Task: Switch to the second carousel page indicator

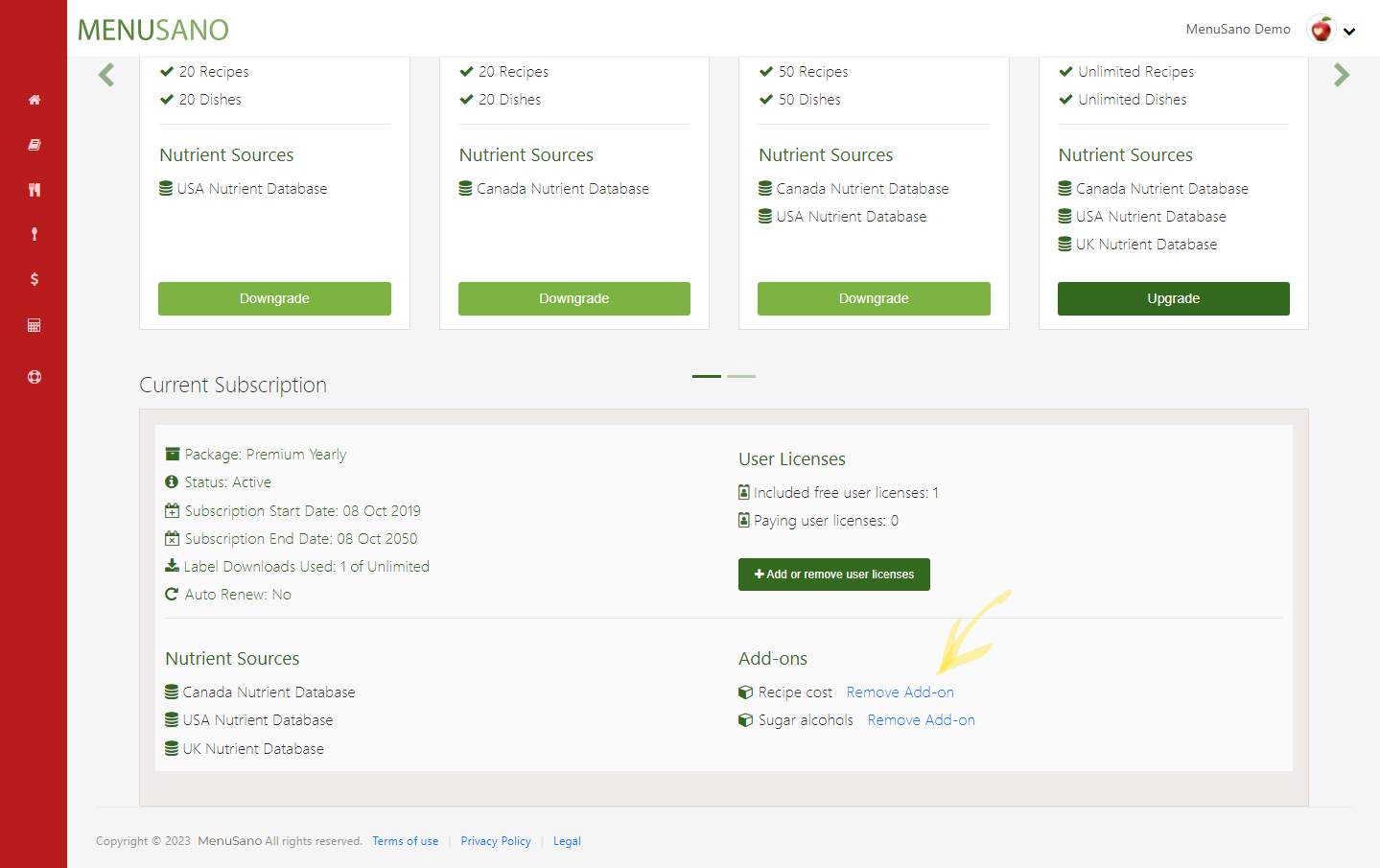Action: tap(741, 376)
